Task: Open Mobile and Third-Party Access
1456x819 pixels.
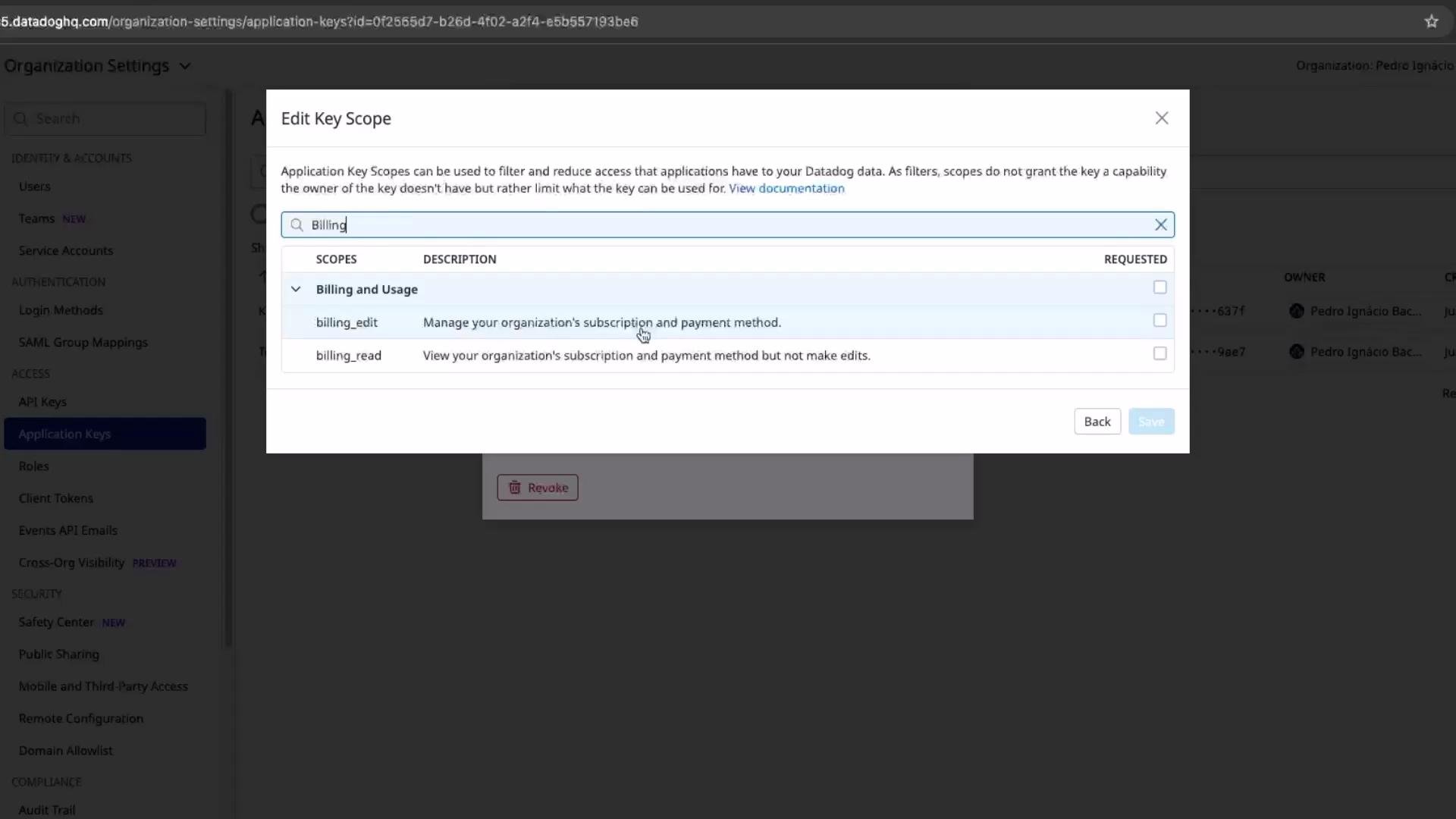Action: coord(103,686)
